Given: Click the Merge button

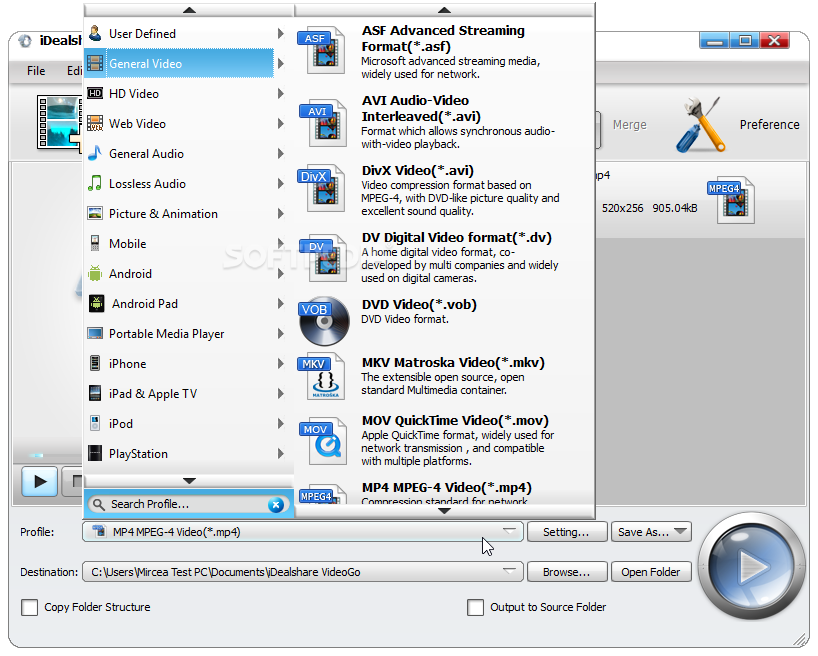Looking at the screenshot, I should [629, 125].
